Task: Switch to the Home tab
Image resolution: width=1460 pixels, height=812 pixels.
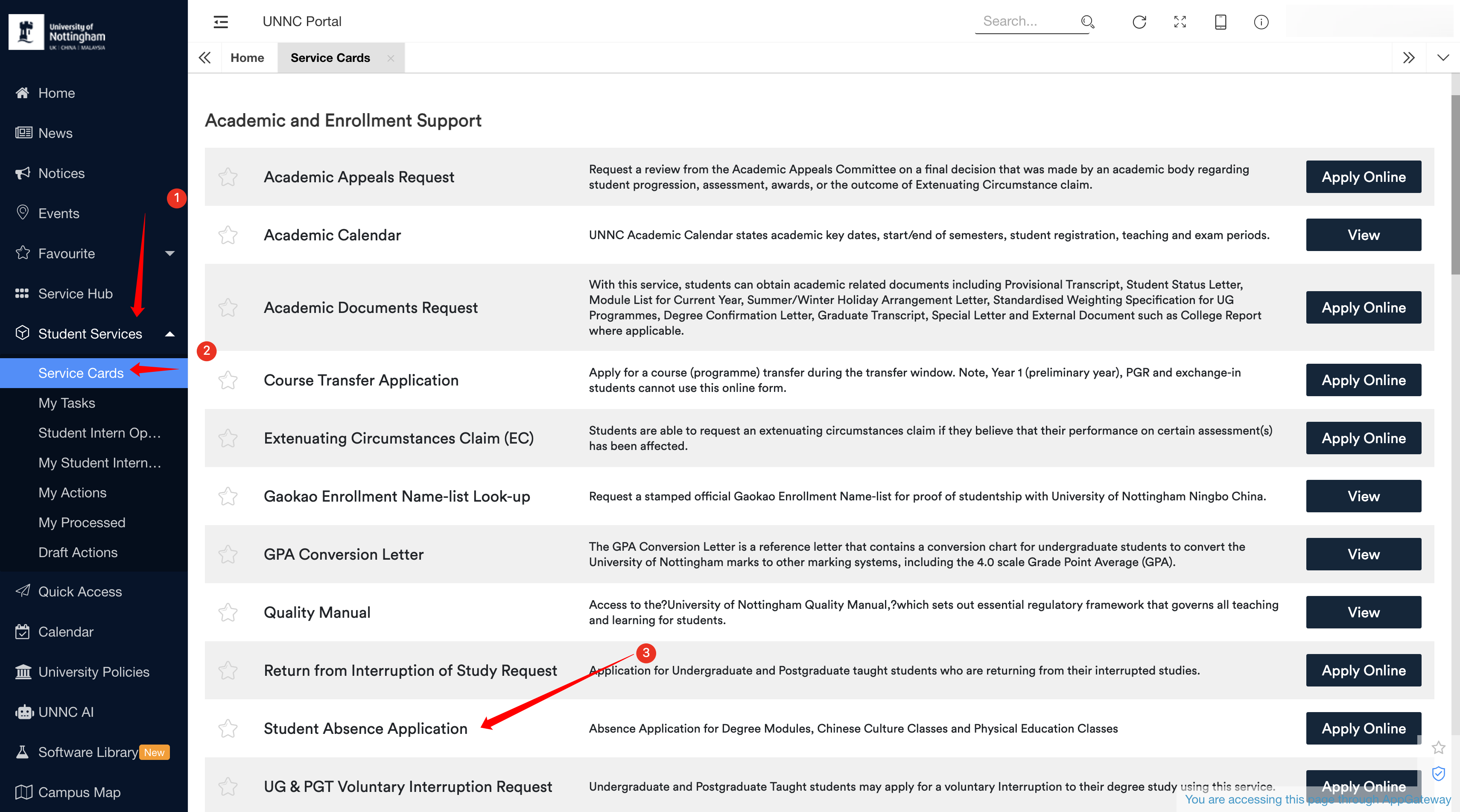Action: tap(247, 58)
